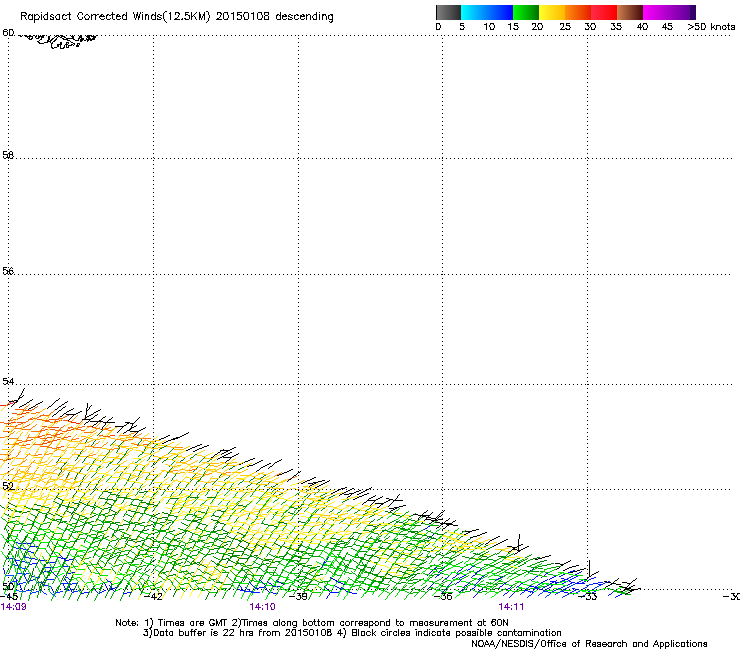Click the yellow 20-25 knots legend swatch
740x650 pixels.
(552, 12)
